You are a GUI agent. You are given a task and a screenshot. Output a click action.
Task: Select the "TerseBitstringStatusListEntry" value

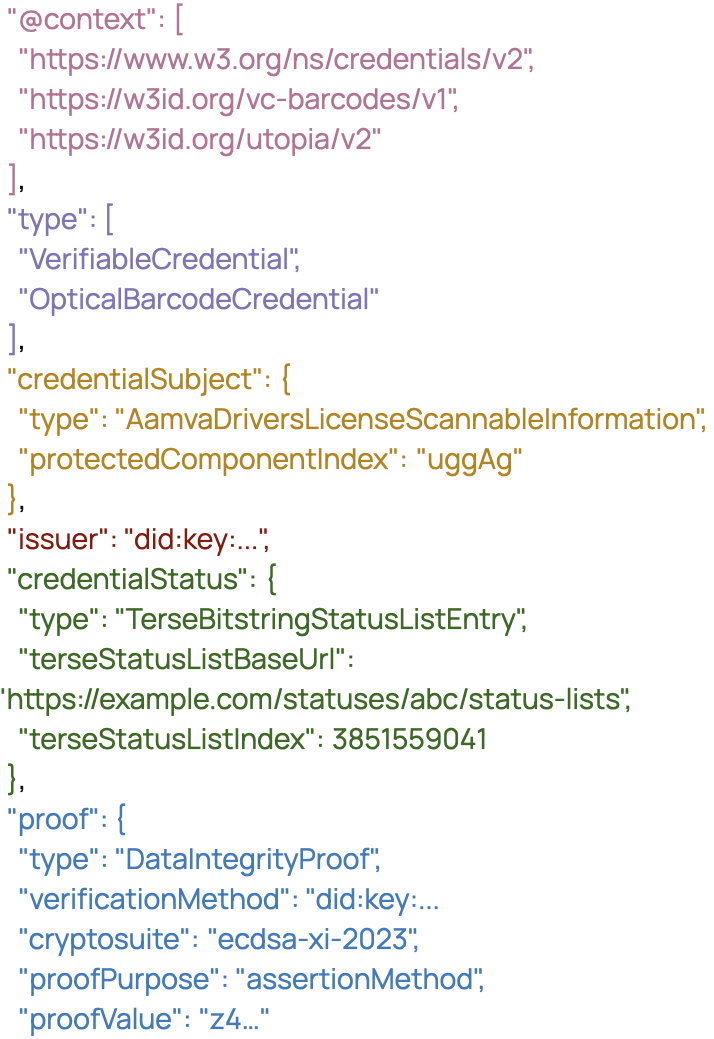pyautogui.click(x=321, y=620)
